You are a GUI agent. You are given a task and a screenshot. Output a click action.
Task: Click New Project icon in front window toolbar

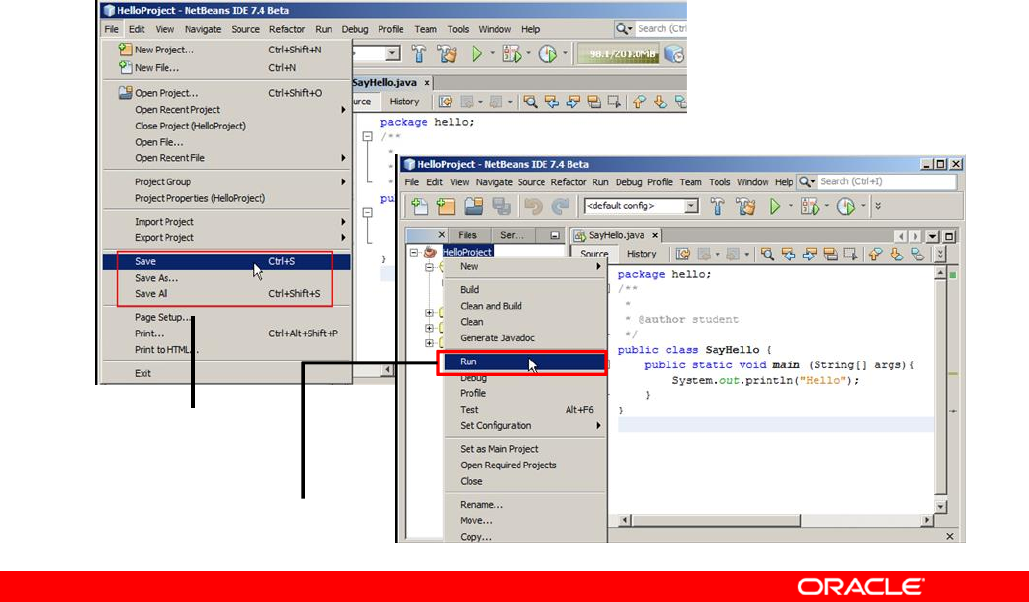pyautogui.click(x=446, y=206)
